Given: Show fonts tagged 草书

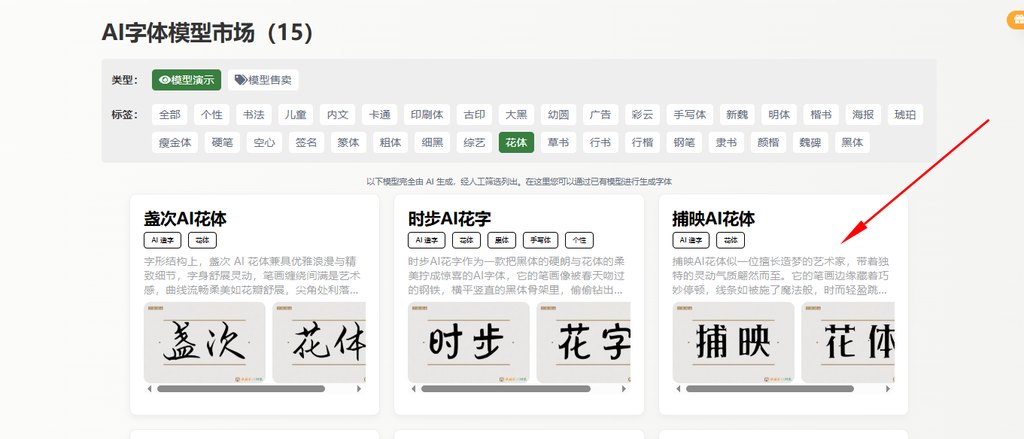Looking at the screenshot, I should click(558, 142).
